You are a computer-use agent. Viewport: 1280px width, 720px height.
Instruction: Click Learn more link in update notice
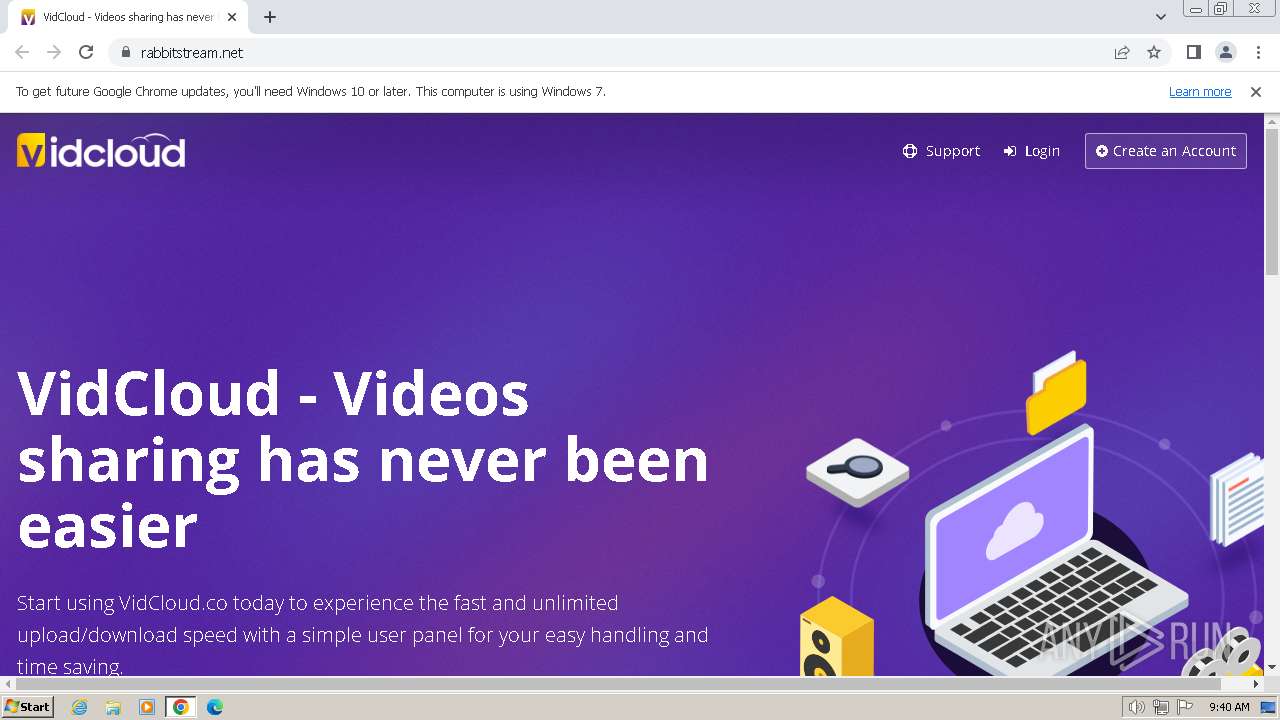click(x=1200, y=91)
